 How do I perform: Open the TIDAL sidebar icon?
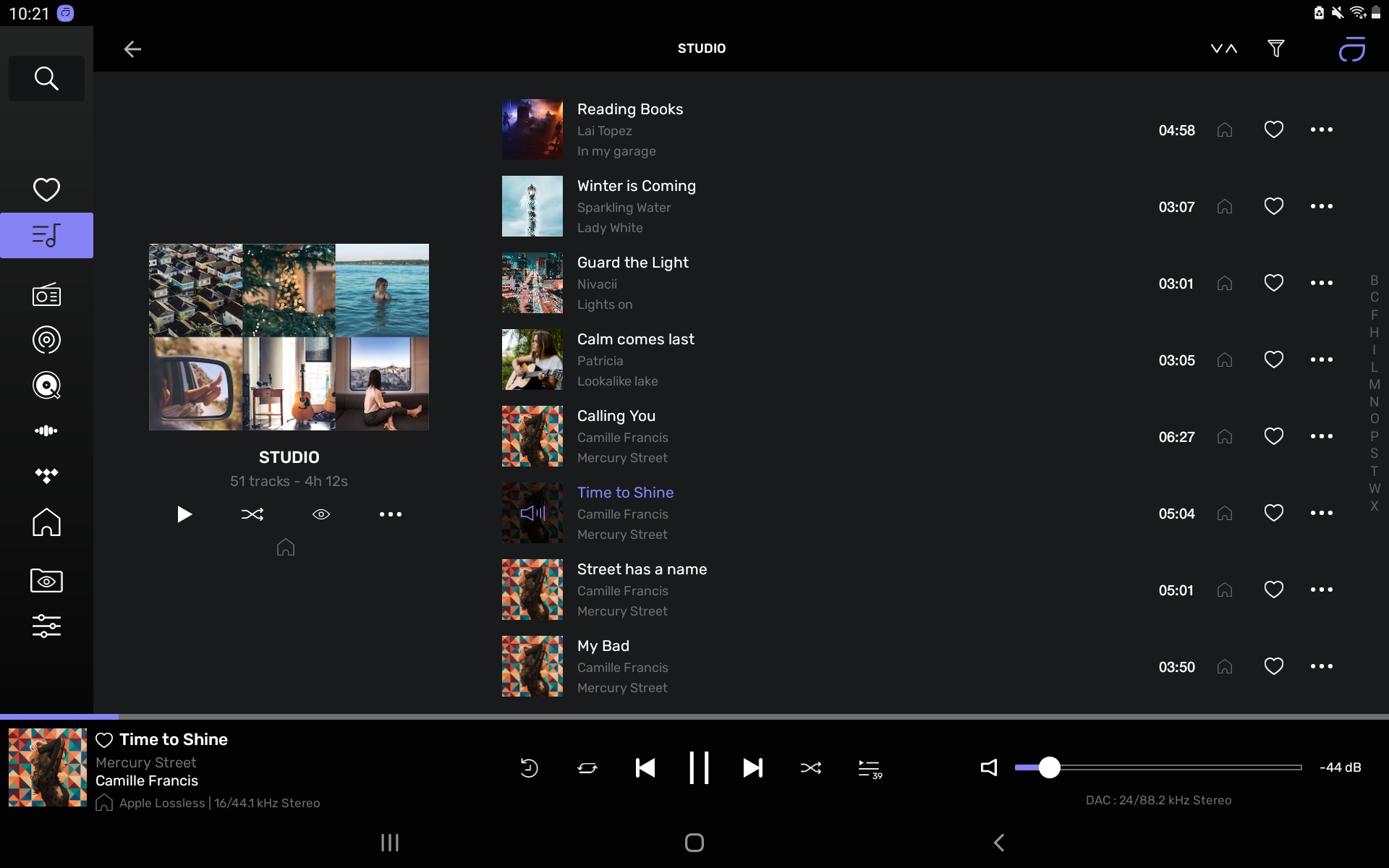[x=46, y=475]
